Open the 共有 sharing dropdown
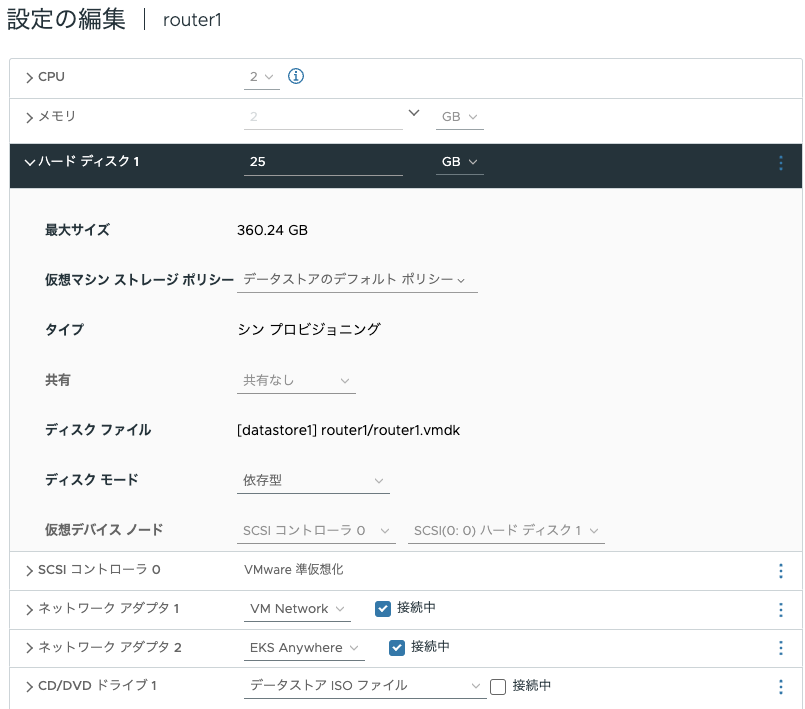Image resolution: width=805 pixels, height=709 pixels. 294,381
